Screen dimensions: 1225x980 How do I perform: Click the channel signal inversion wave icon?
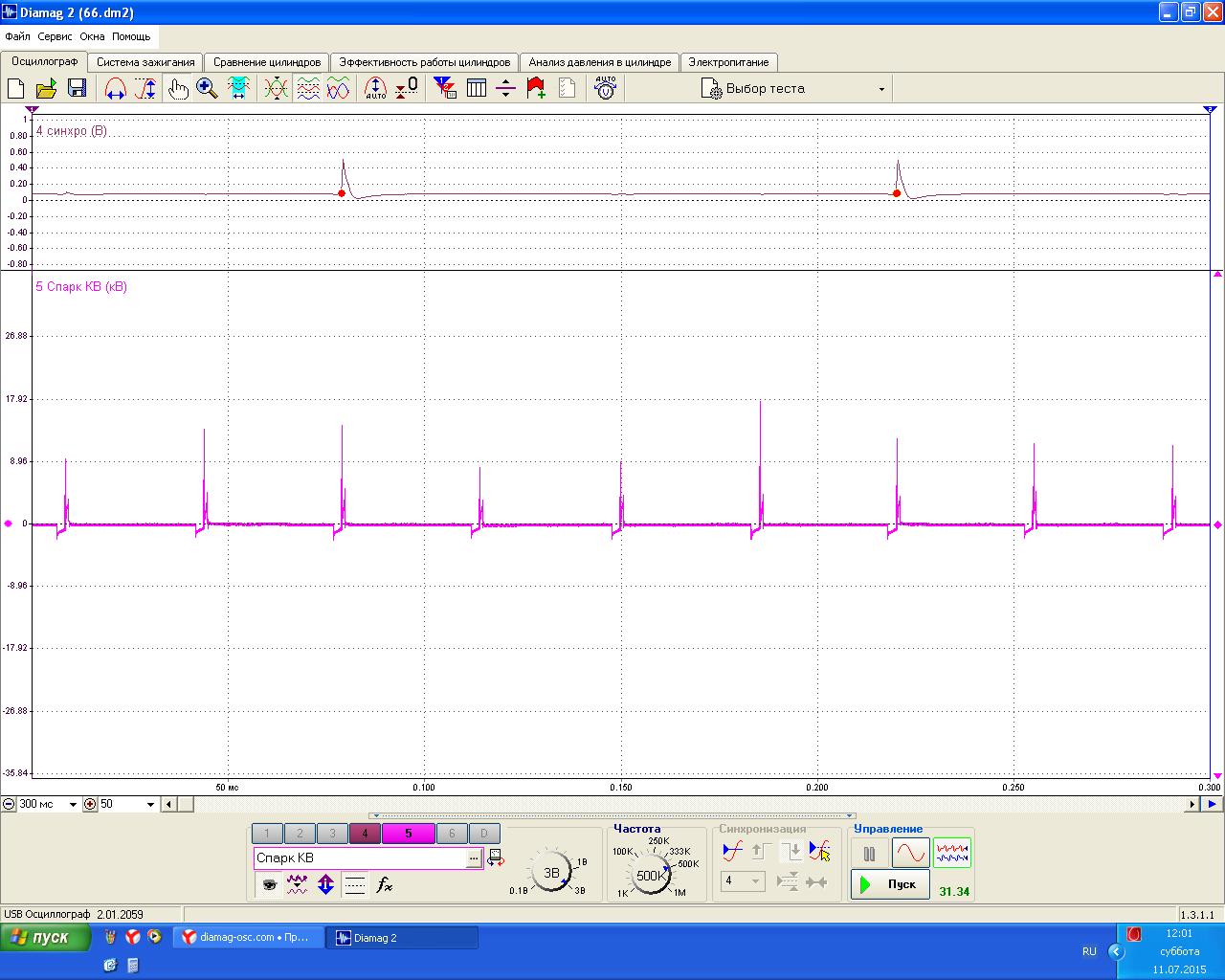tap(297, 885)
